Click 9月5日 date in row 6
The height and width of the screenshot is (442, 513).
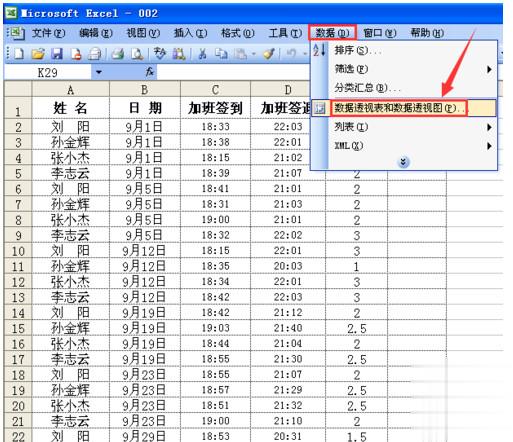click(145, 189)
